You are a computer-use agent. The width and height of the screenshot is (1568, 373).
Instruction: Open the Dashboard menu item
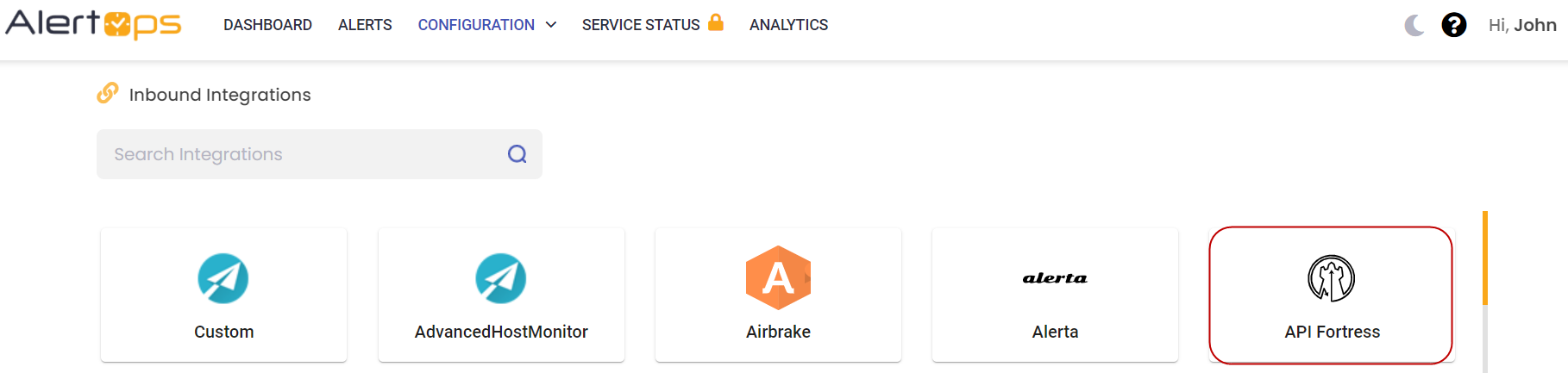(x=267, y=25)
